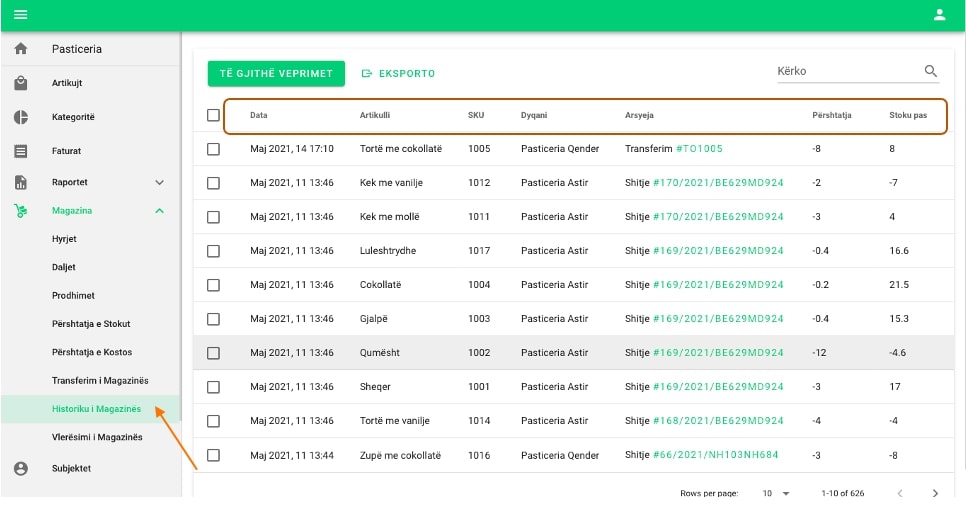Click the Të Gjithë Veprimet button
Image resolution: width=966 pixels, height=518 pixels.
pyautogui.click(x=276, y=73)
